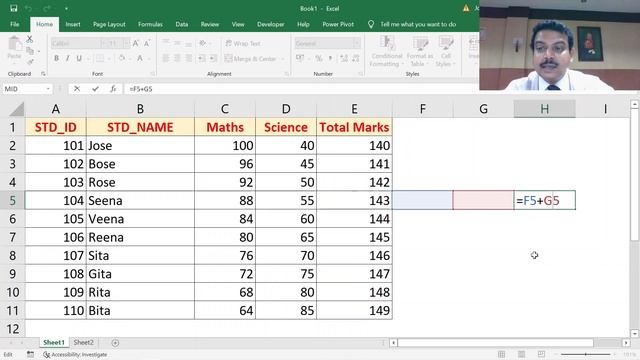Click Accessibility: Investigate in status bar
640x360 pixels.
tap(76, 355)
